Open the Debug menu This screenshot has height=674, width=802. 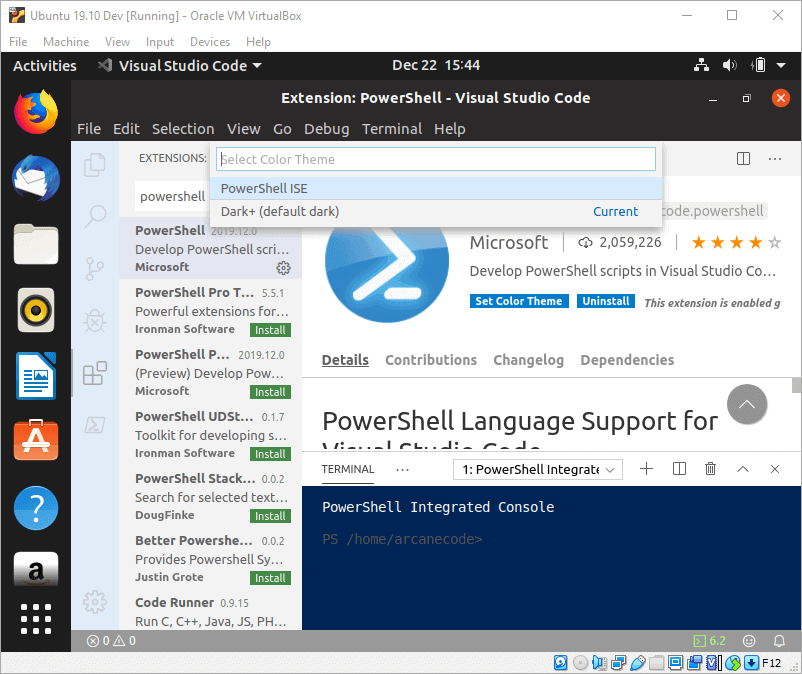click(x=327, y=129)
